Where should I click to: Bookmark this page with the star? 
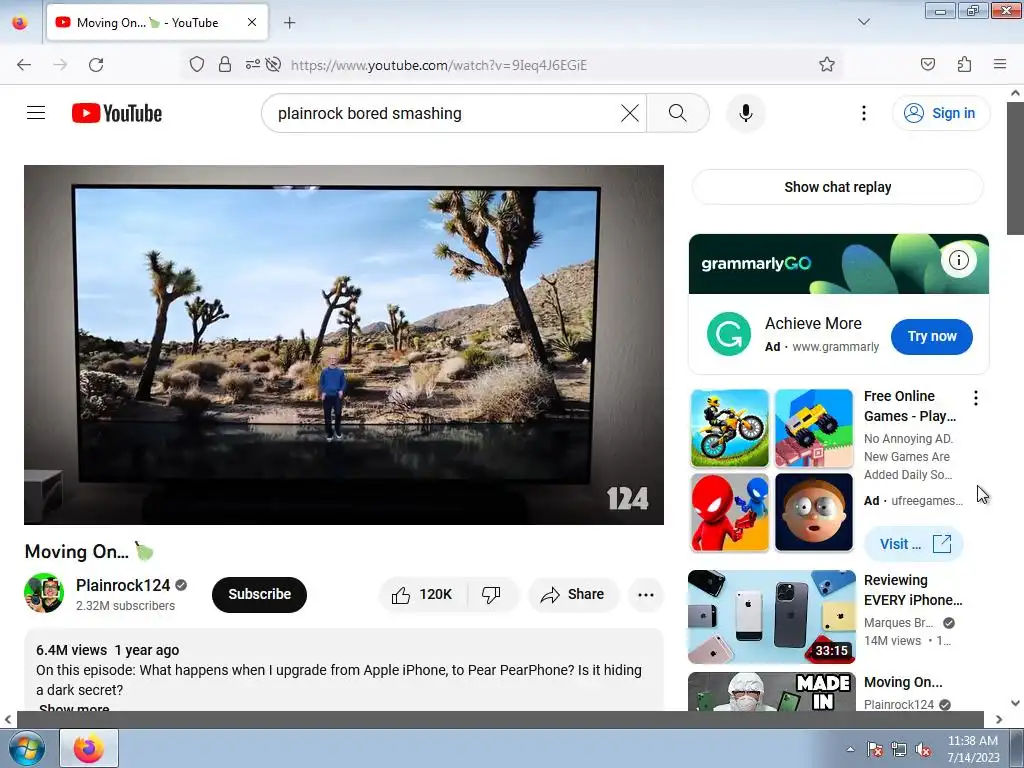(x=827, y=65)
